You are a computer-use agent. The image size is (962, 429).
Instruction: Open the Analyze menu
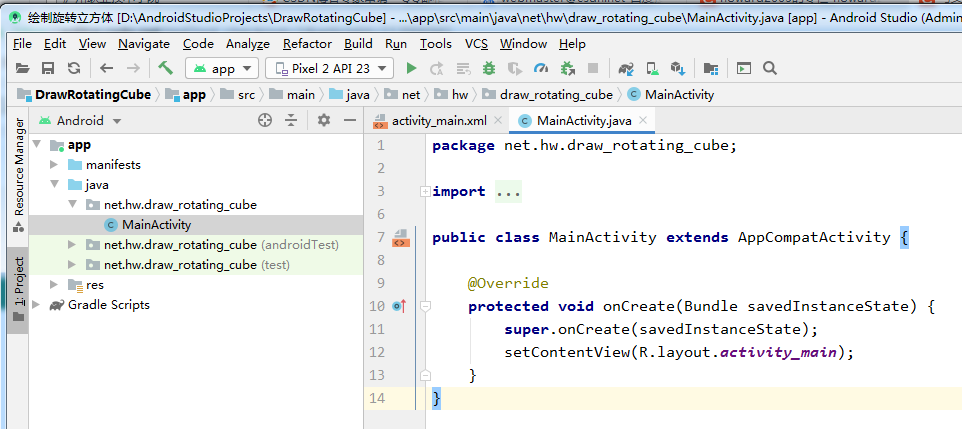(248, 44)
